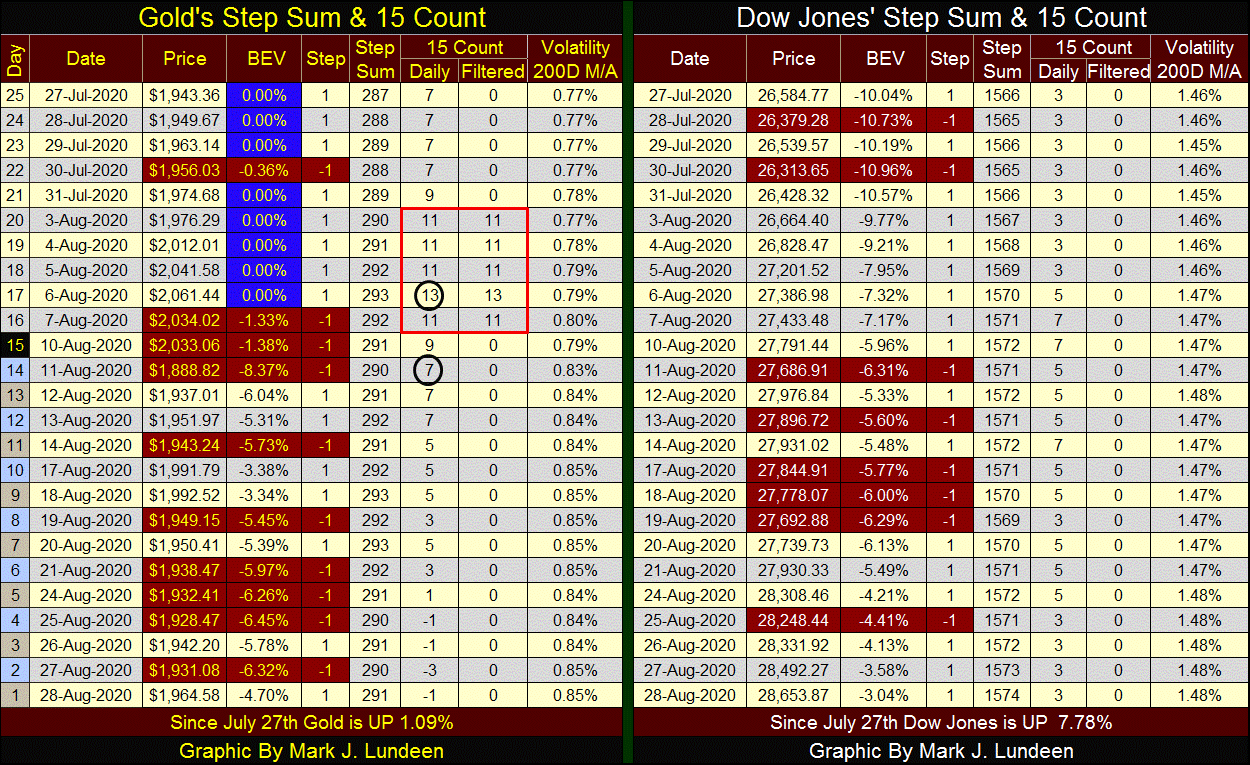Image resolution: width=1250 pixels, height=765 pixels.
Task: Click Gold BEV value -8.37%
Action: coord(265,371)
